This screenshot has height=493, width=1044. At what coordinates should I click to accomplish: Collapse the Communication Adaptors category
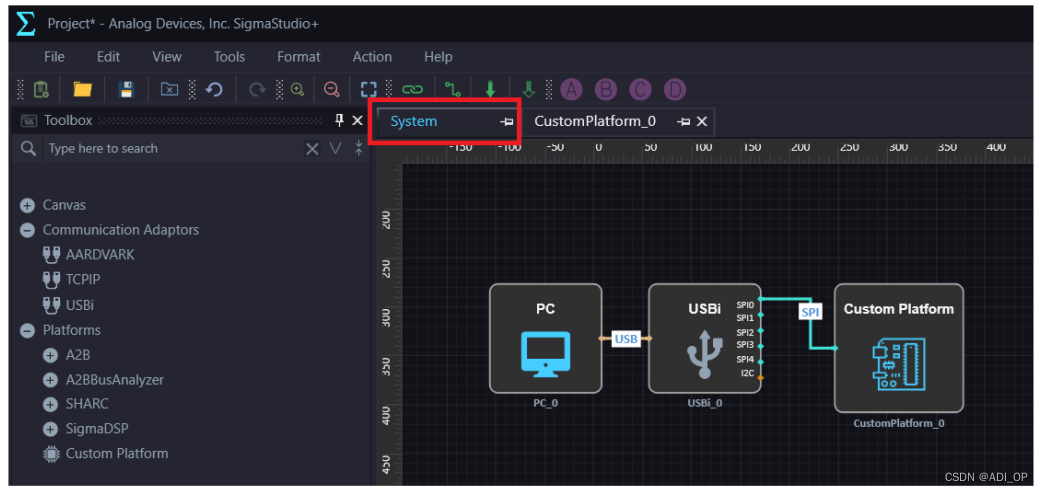tap(27, 231)
